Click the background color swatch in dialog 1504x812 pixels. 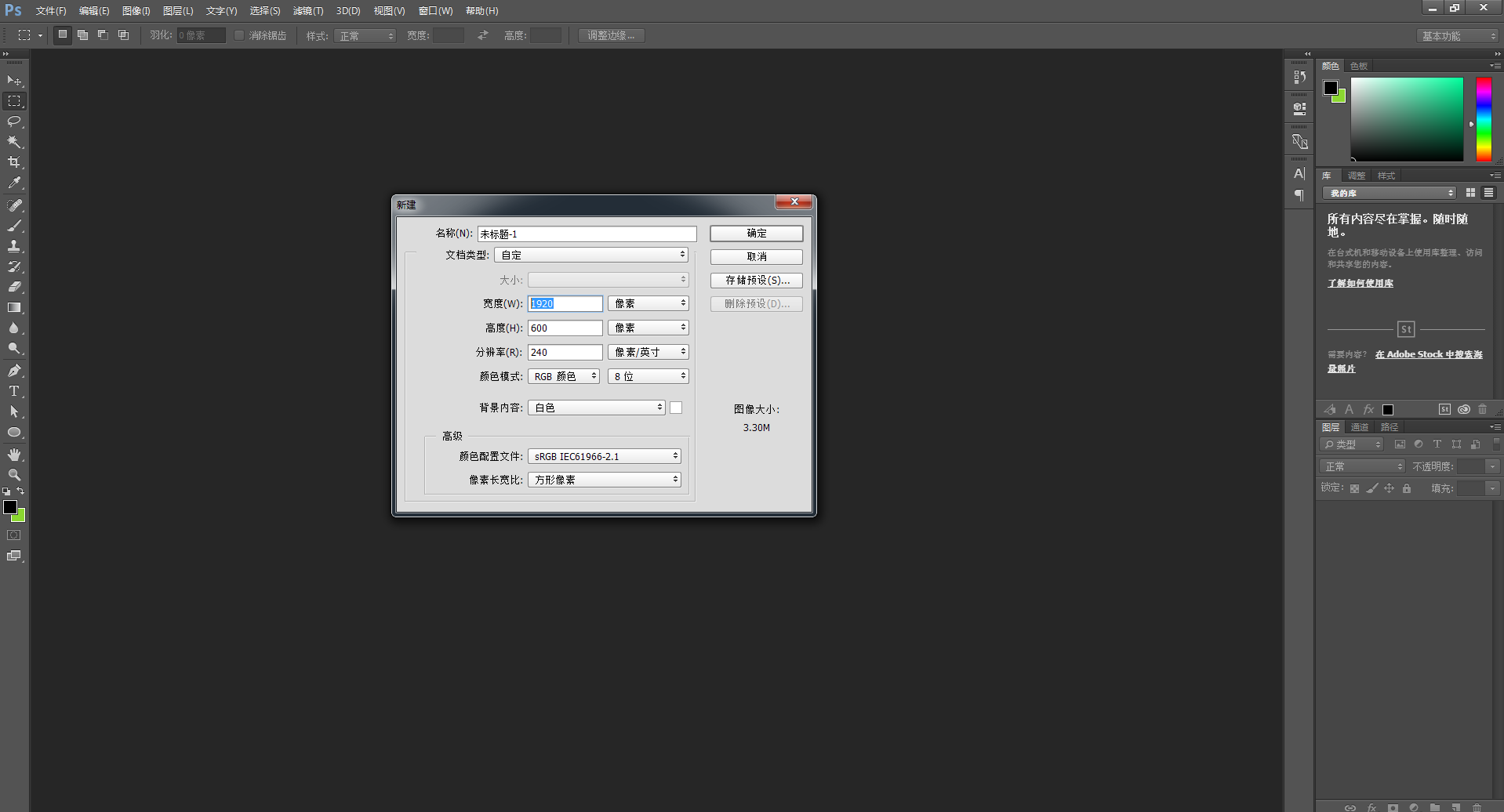click(x=676, y=408)
